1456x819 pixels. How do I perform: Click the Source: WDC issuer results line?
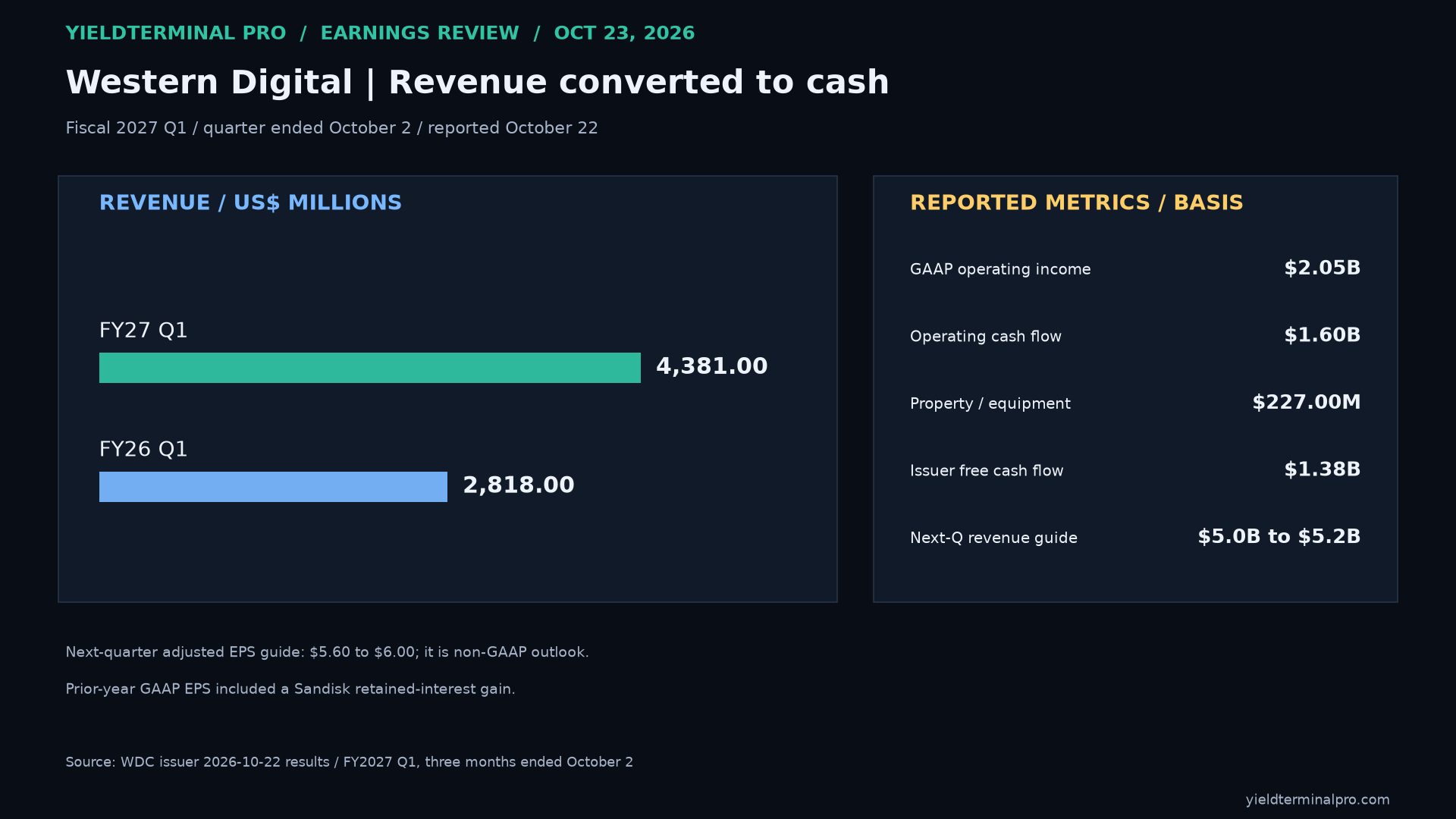coord(349,762)
